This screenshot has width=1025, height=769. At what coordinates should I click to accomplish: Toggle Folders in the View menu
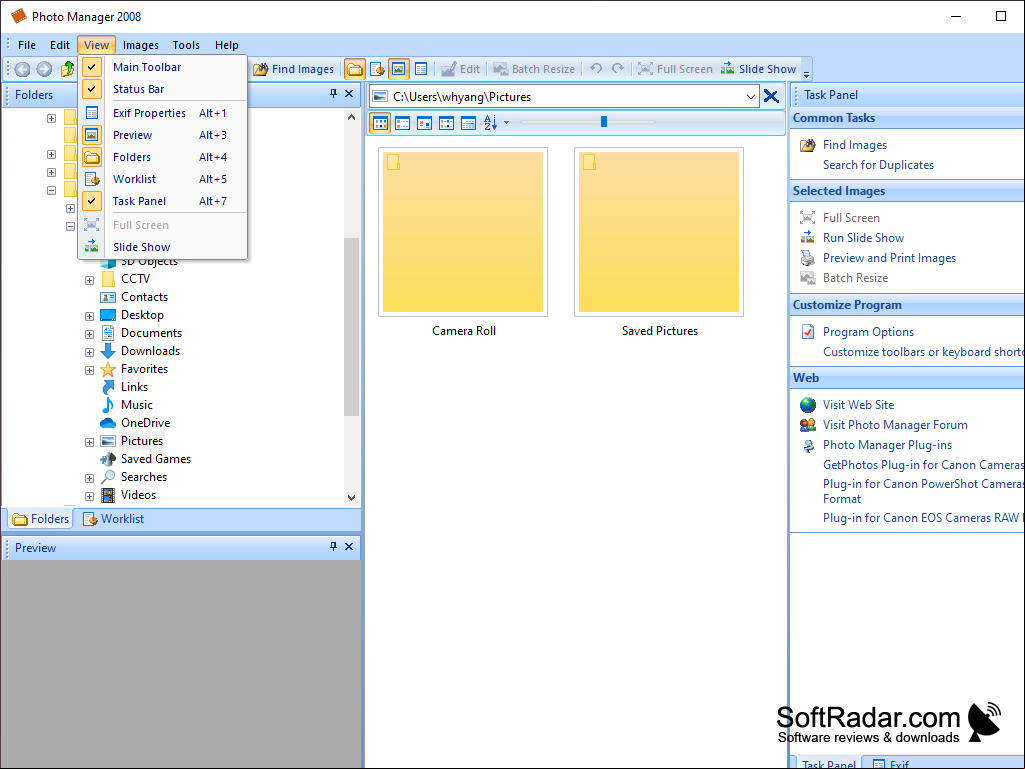coord(162,157)
